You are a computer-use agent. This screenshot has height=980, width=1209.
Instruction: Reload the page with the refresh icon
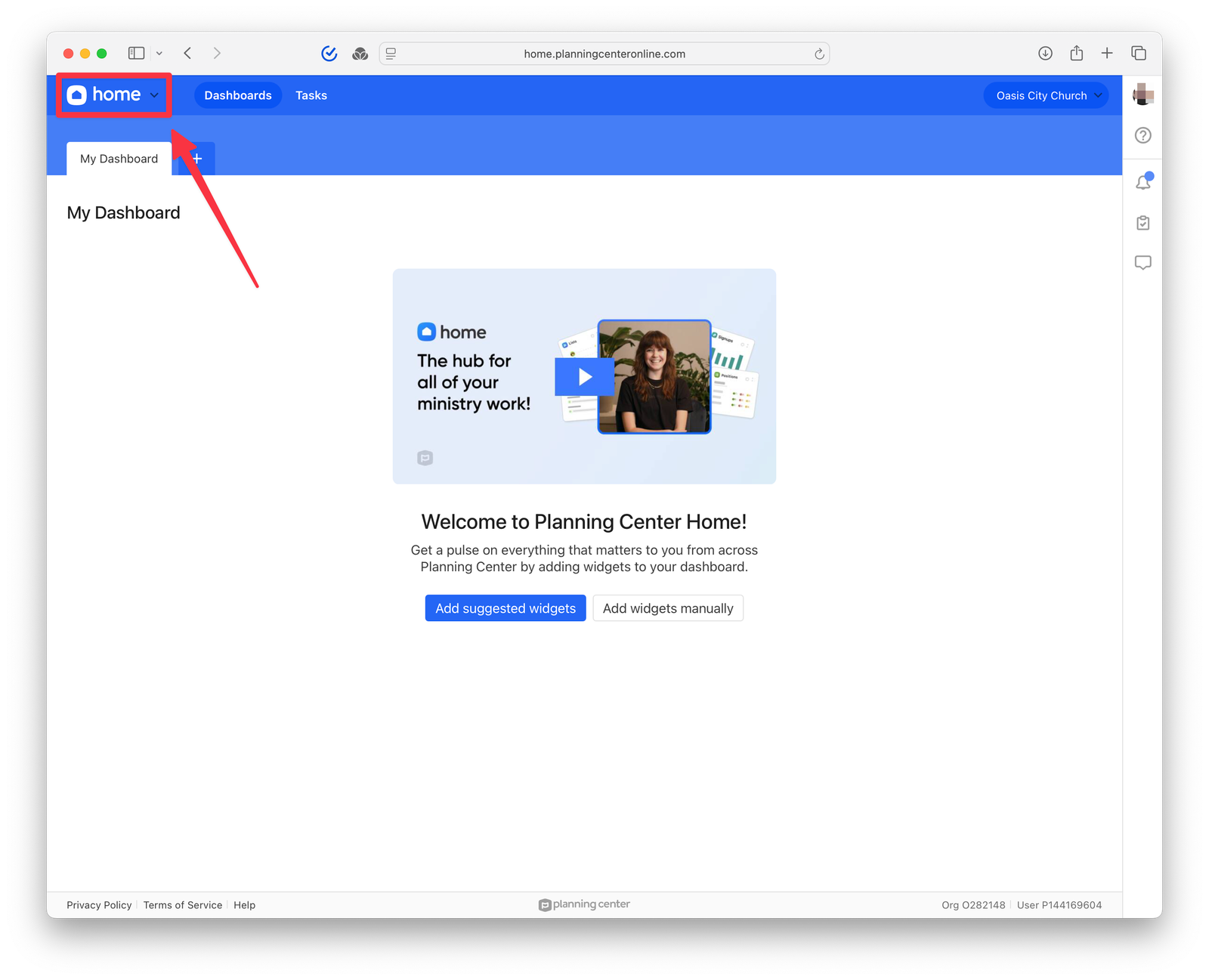coord(819,54)
